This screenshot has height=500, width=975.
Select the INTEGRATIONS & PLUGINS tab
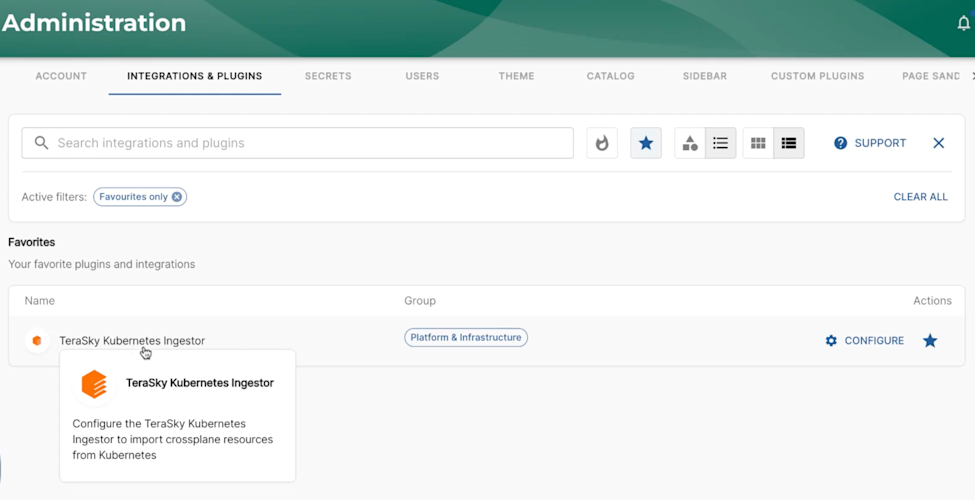195,76
